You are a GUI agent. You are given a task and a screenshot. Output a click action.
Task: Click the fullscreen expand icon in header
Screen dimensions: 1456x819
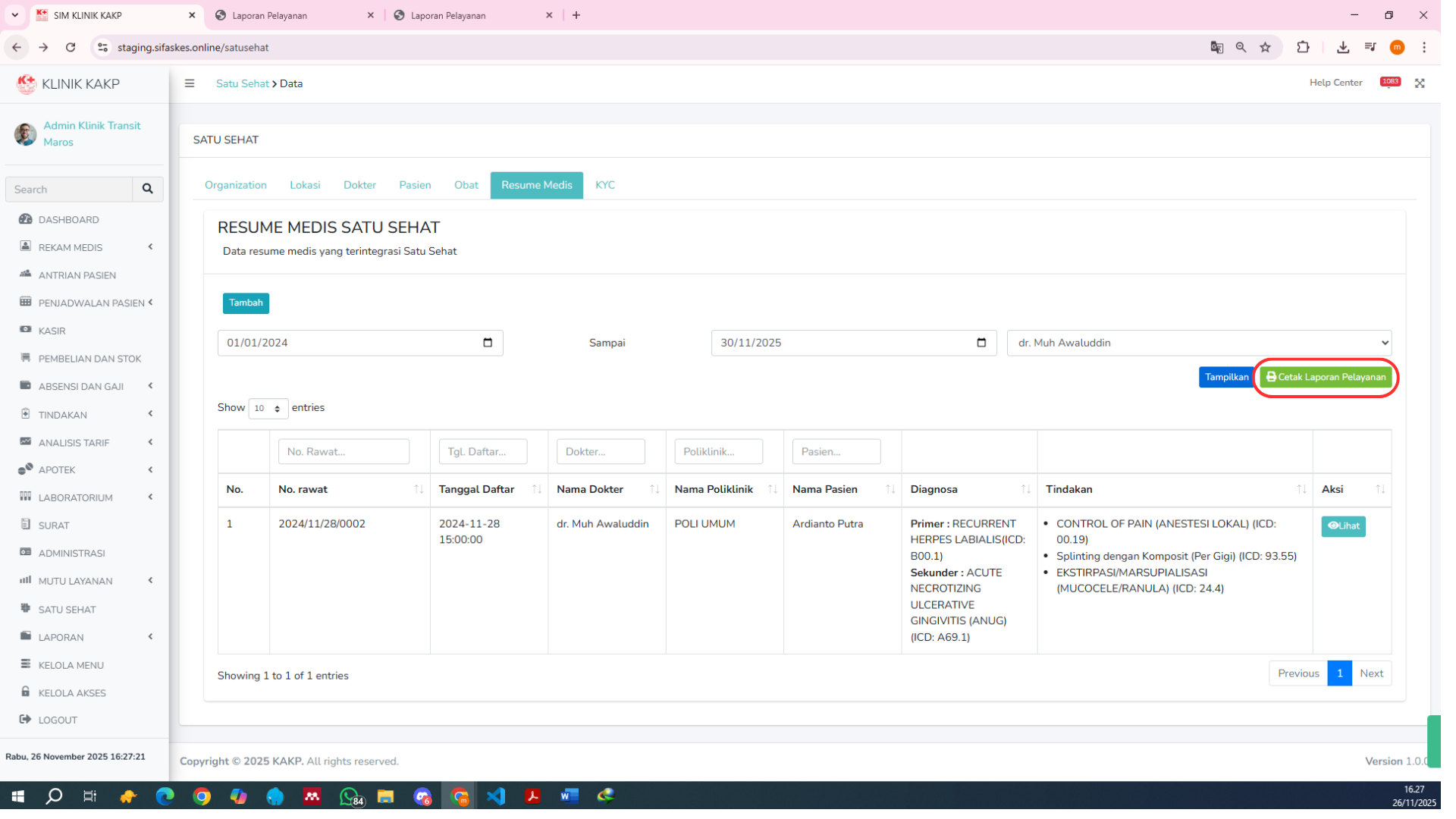tap(1420, 83)
